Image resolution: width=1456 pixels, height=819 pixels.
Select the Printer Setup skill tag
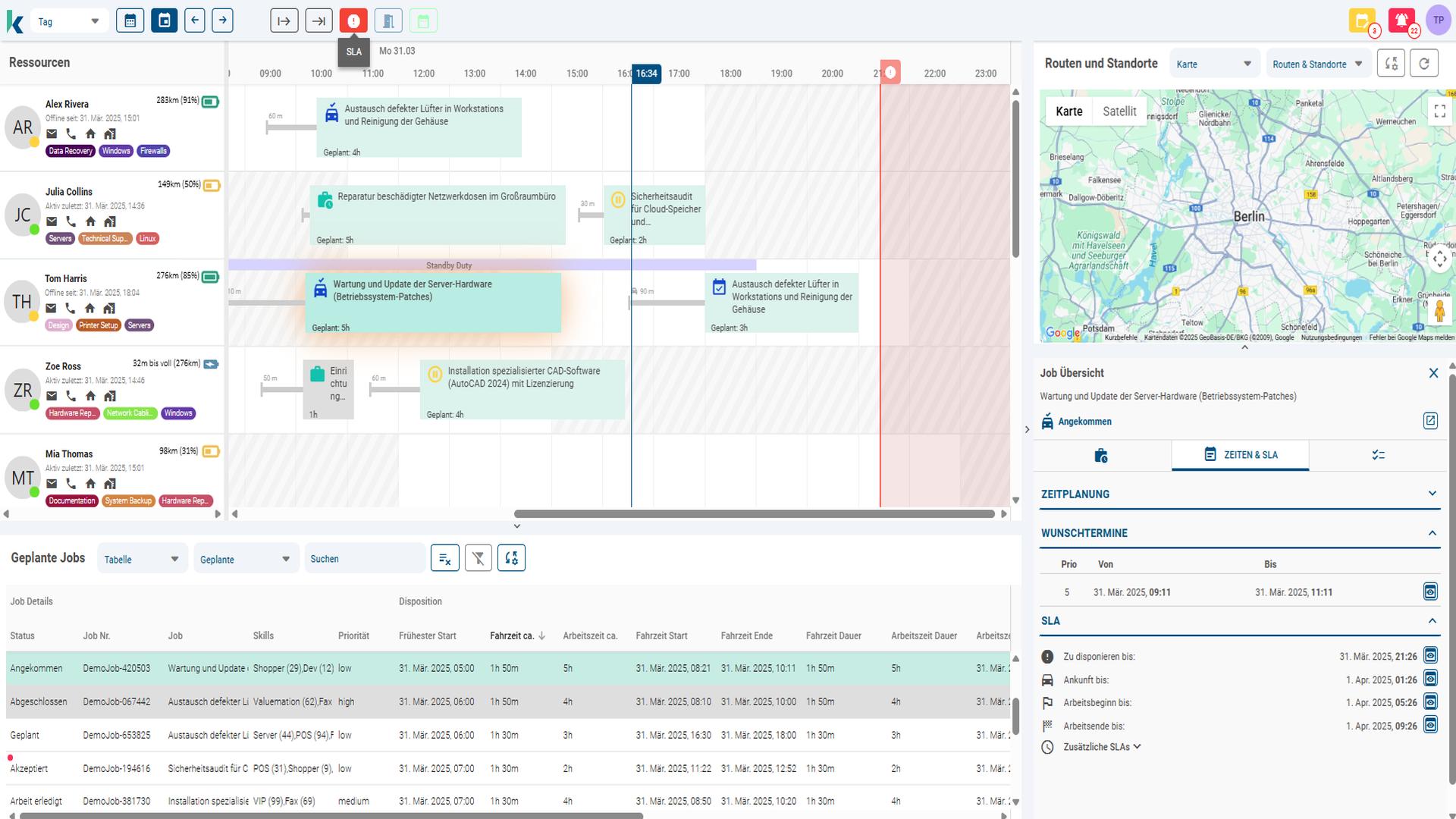pyautogui.click(x=99, y=325)
